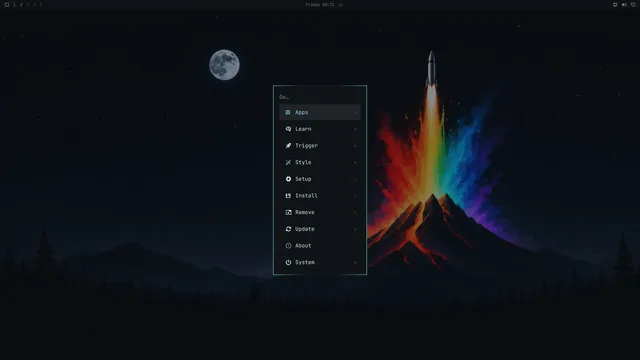Click the Style brush icon

(x=288, y=162)
